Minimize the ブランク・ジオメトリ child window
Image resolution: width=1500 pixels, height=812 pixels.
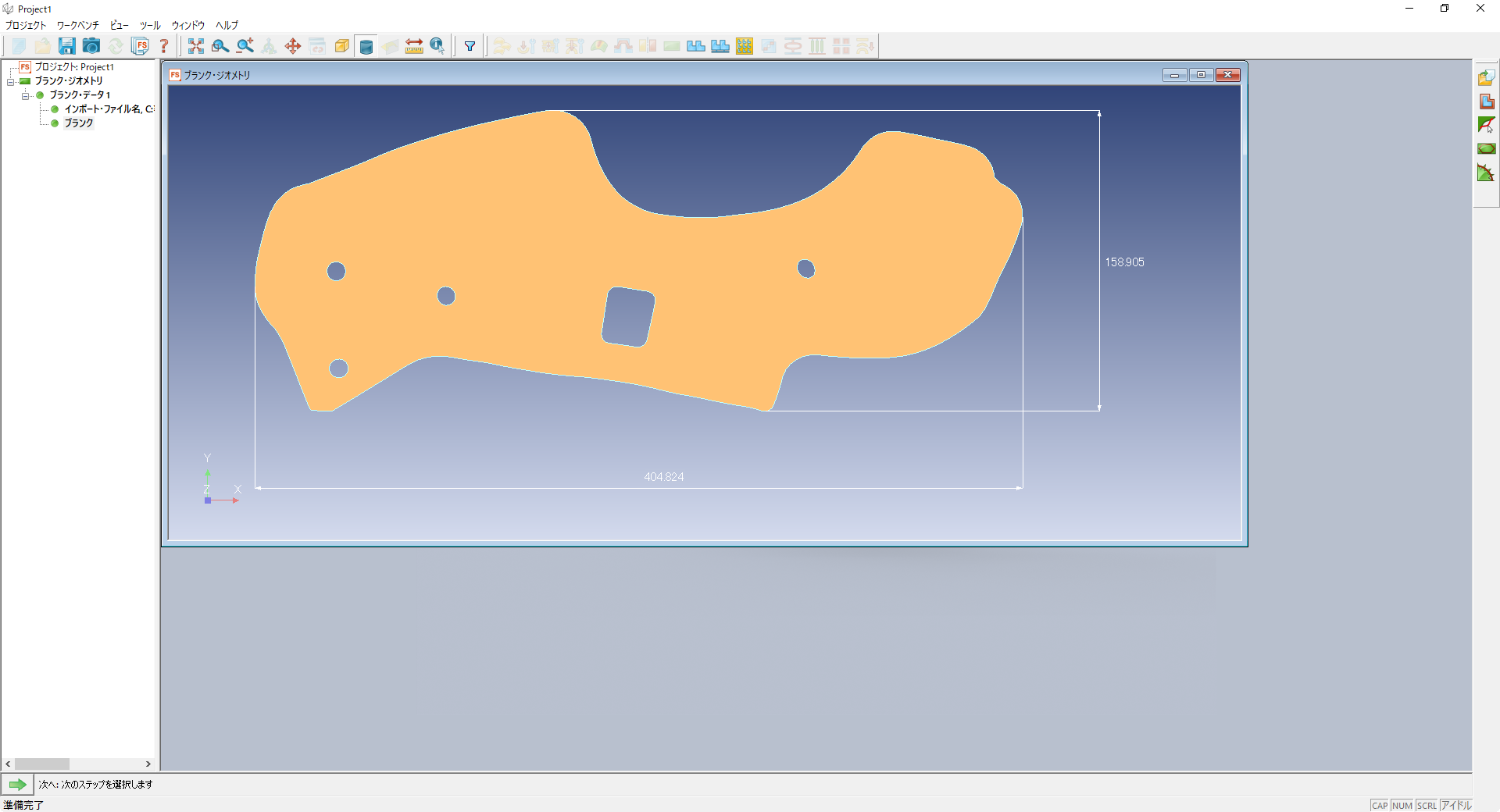pos(1174,75)
